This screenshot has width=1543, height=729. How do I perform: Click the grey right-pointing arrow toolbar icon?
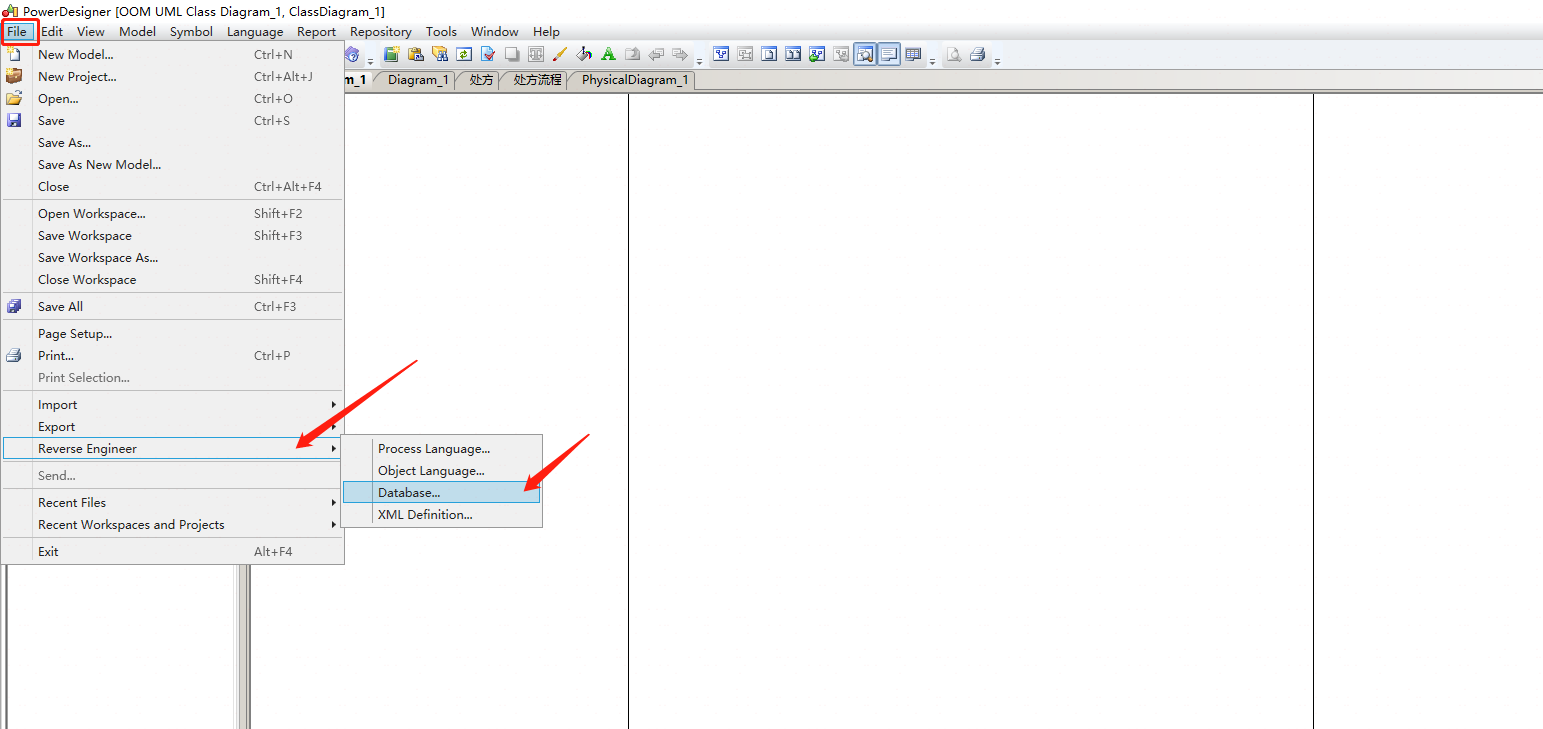680,54
